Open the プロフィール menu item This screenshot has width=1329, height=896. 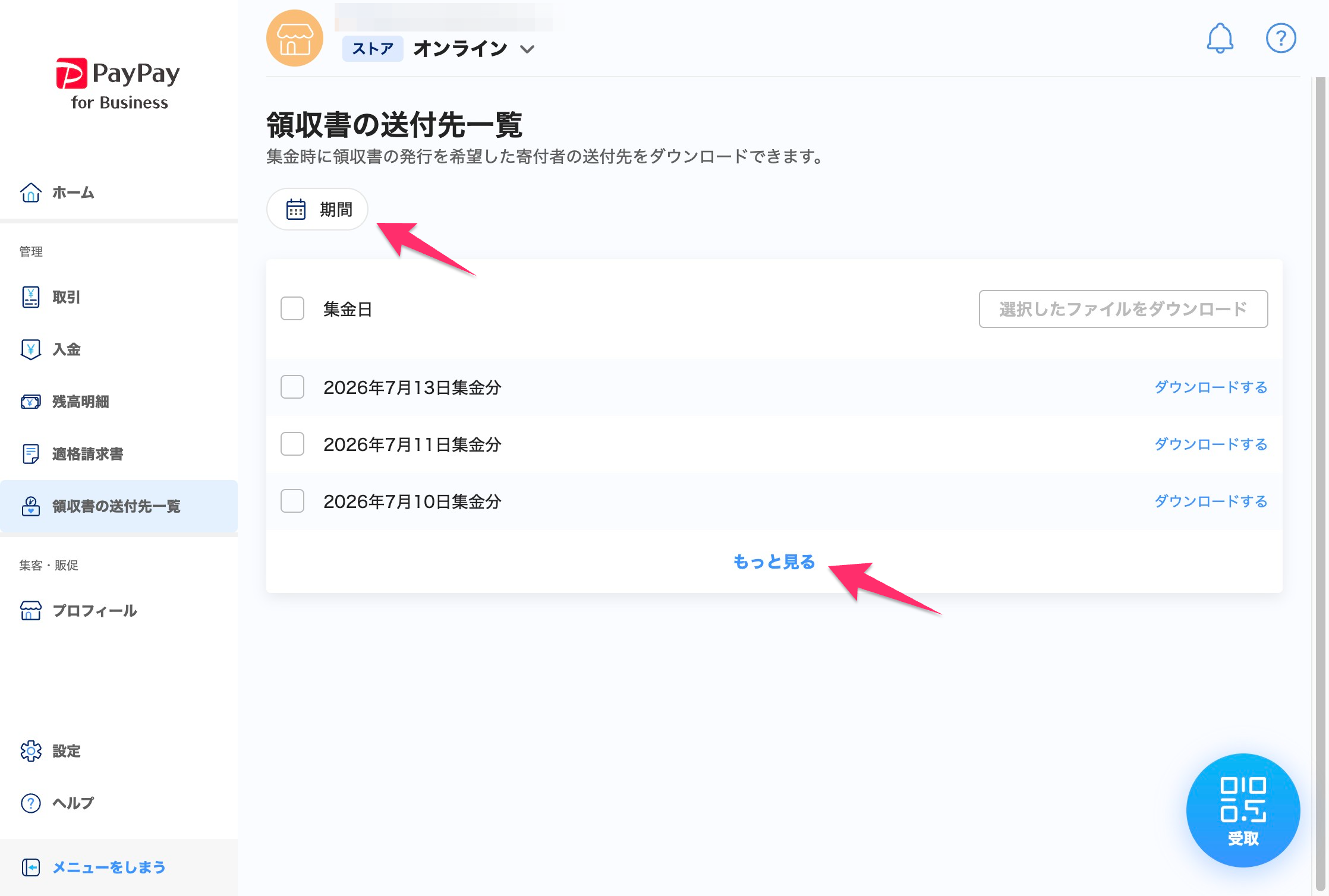point(119,611)
